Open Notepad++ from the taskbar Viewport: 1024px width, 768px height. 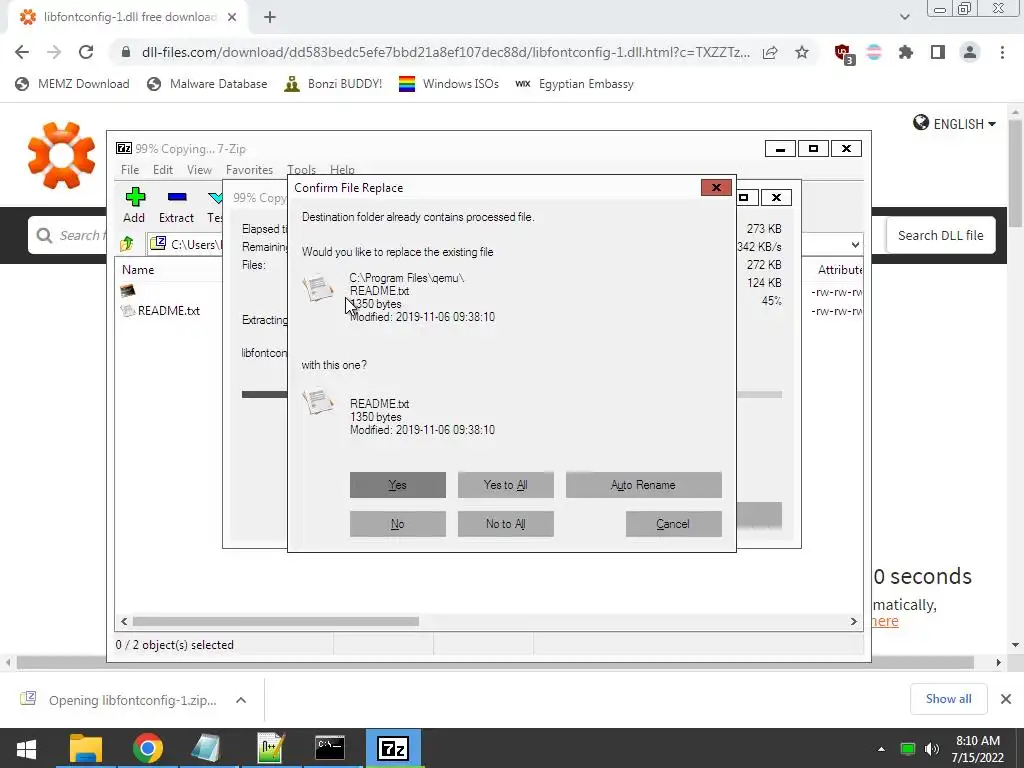[x=270, y=748]
